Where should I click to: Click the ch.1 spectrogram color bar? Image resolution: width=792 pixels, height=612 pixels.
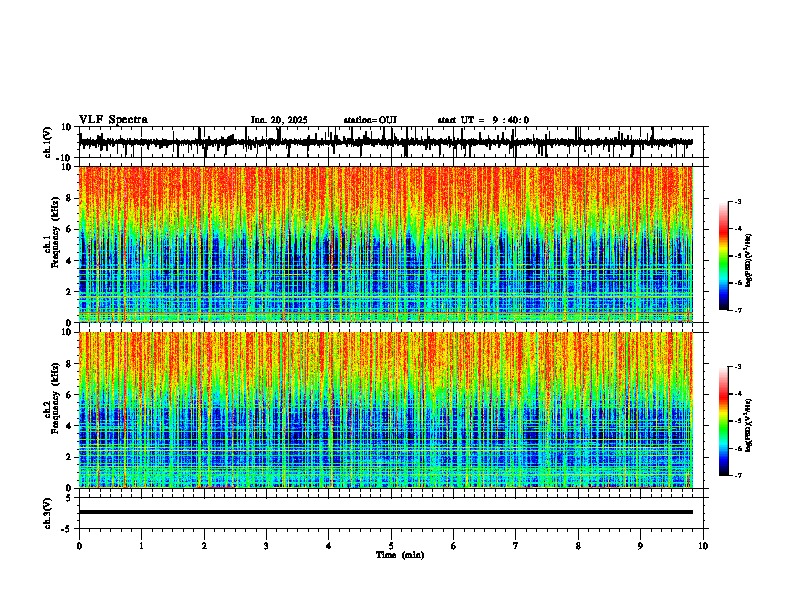point(723,256)
